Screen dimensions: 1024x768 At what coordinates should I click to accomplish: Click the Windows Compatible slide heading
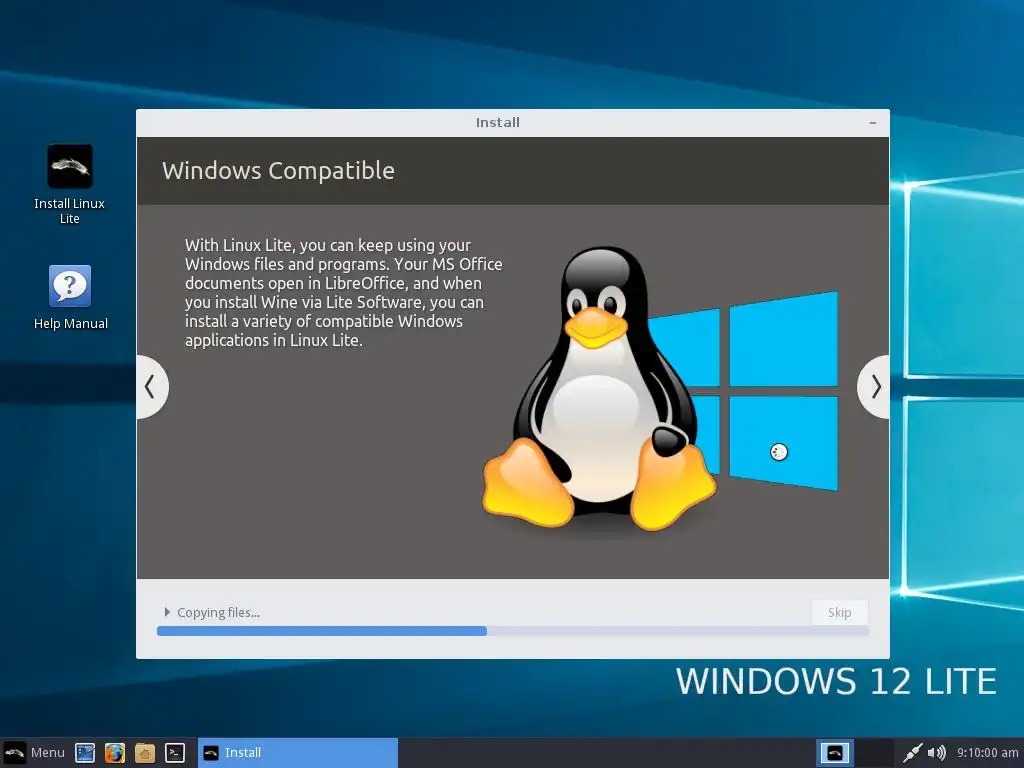point(278,170)
